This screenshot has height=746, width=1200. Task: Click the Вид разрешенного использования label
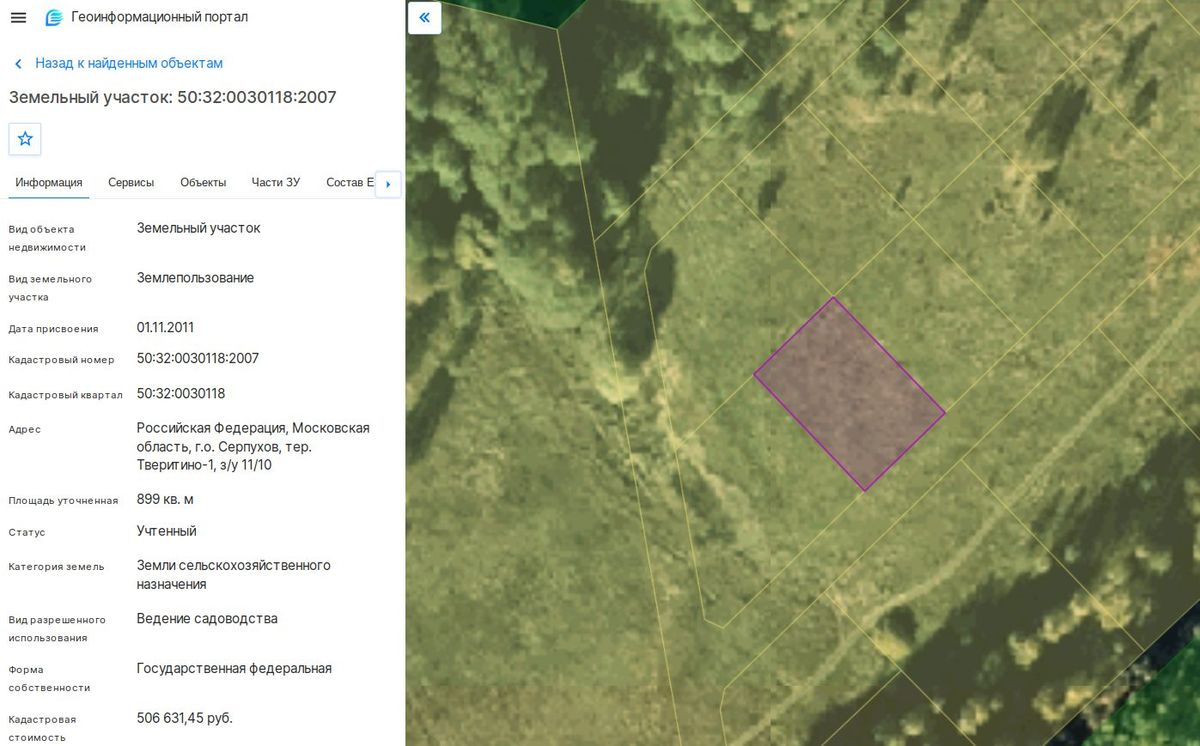click(x=57, y=629)
